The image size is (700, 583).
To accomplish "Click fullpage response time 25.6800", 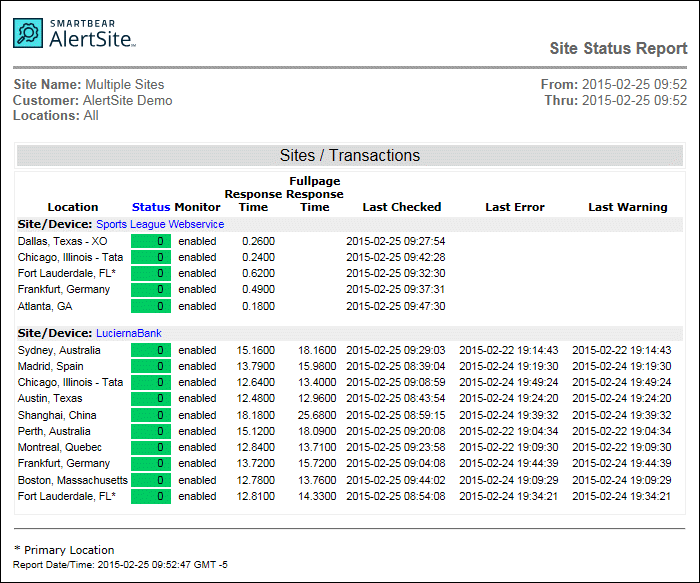I will (x=317, y=415).
